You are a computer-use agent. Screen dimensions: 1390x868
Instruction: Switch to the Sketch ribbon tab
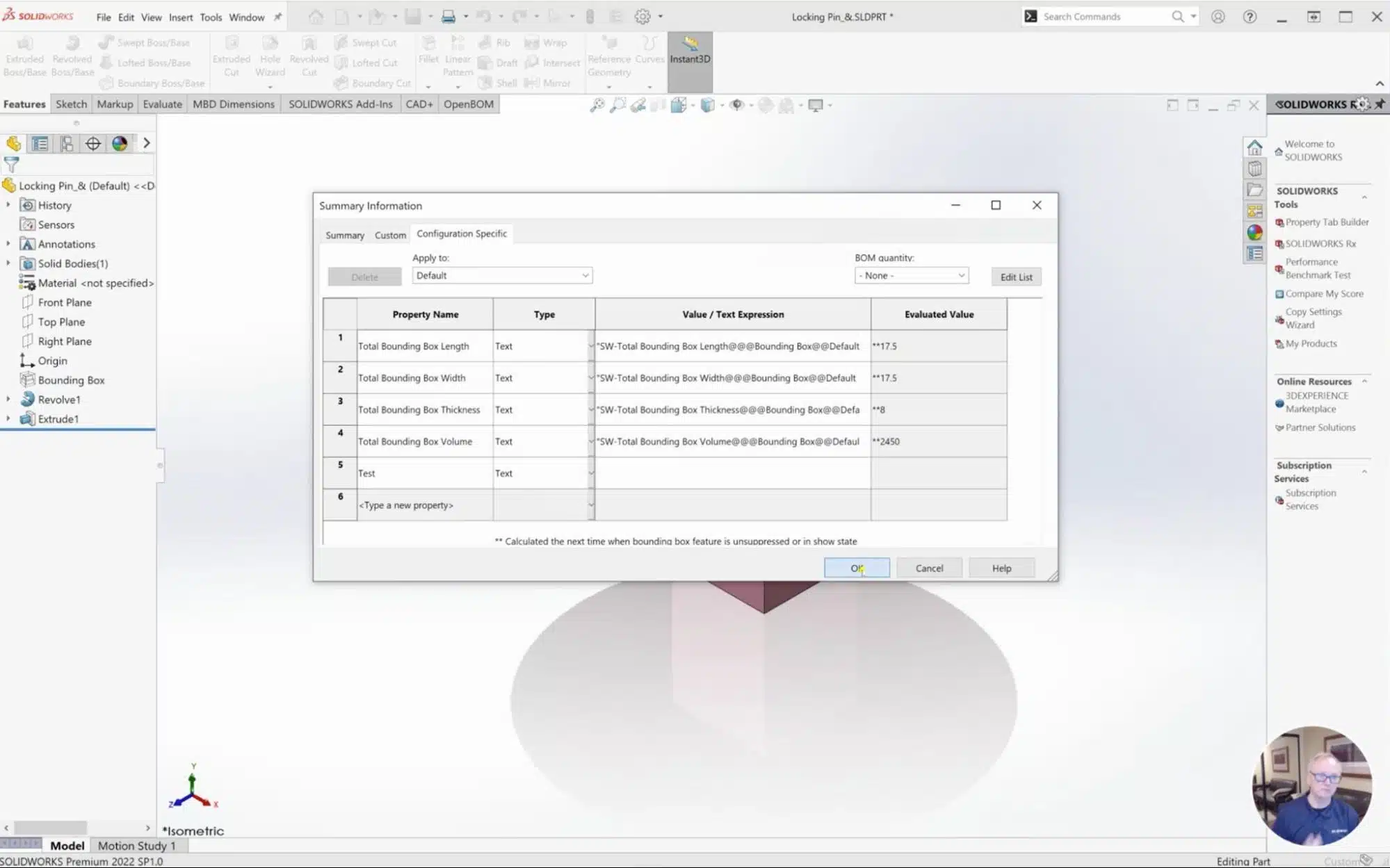71,104
